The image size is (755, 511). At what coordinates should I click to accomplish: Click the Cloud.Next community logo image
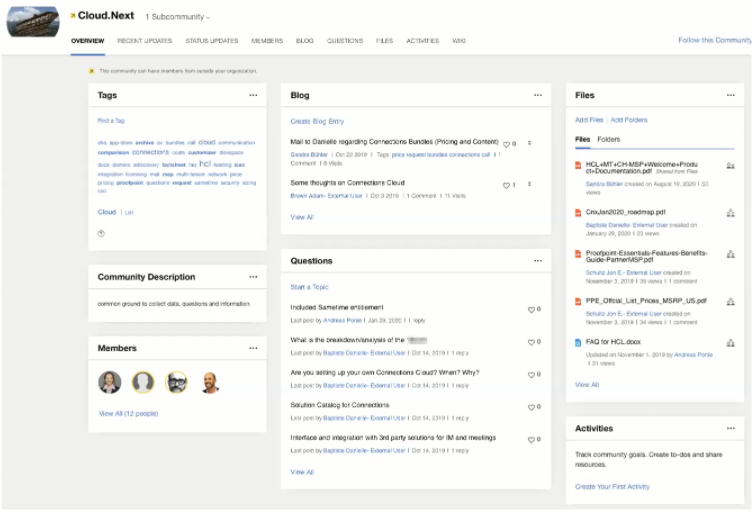33,22
